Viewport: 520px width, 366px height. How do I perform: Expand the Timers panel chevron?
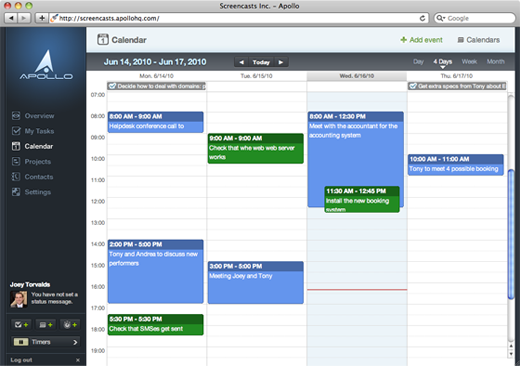[x=75, y=342]
